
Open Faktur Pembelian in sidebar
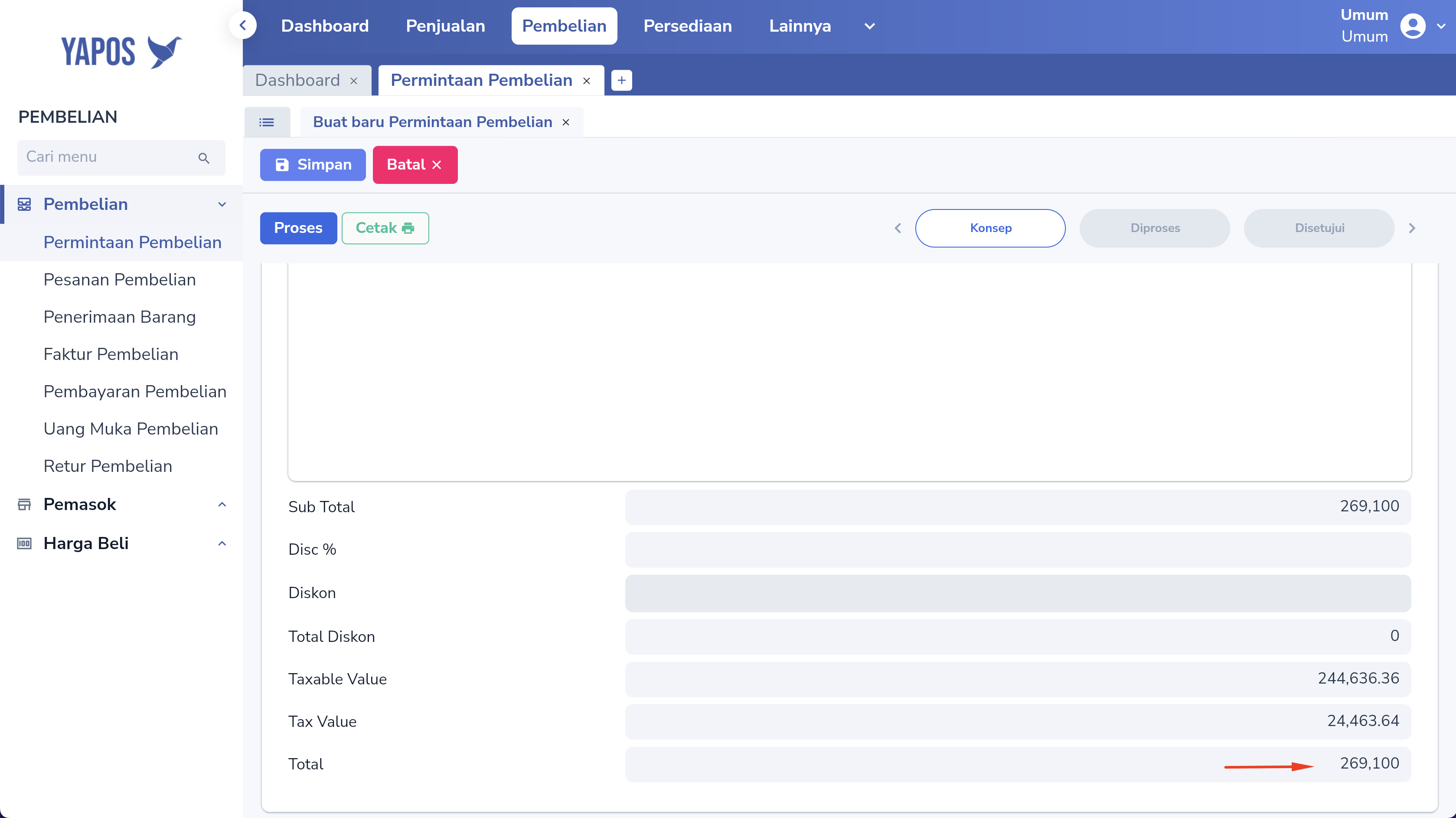(111, 354)
